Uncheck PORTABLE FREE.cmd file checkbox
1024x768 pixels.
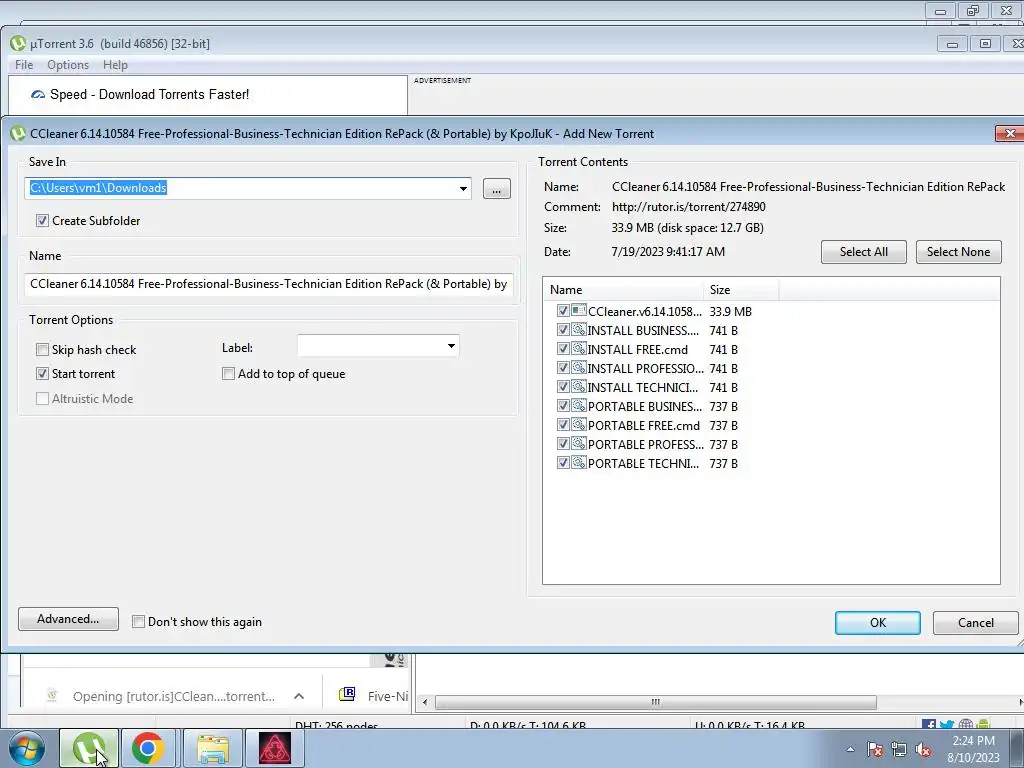pos(563,424)
